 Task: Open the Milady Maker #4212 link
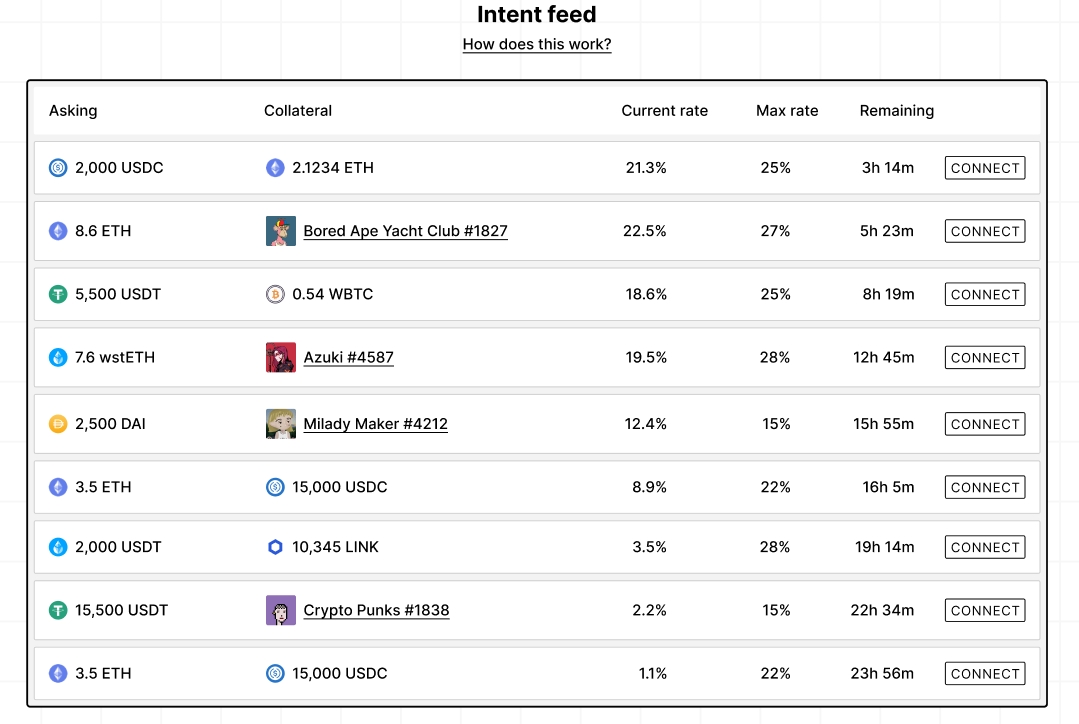(x=375, y=424)
